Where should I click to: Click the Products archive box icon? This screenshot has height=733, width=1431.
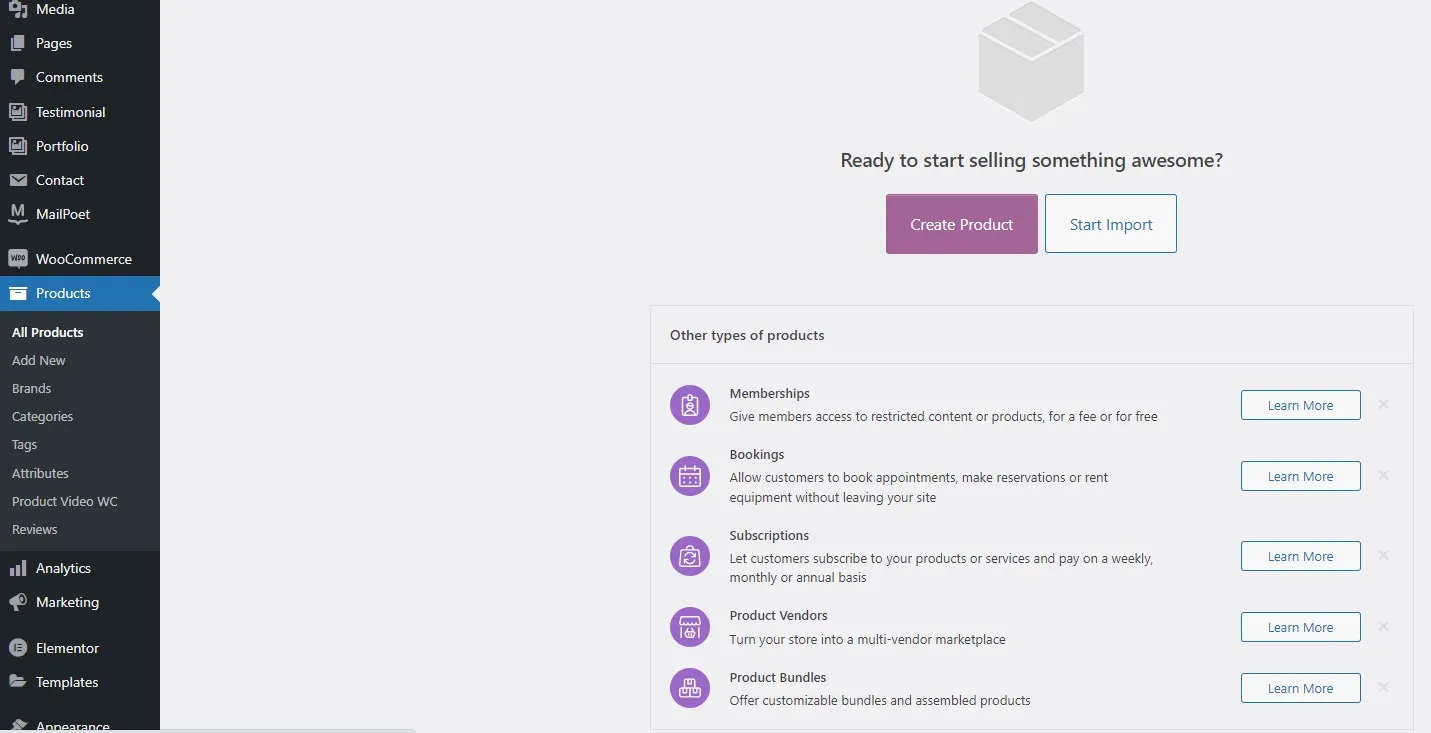click(18, 293)
